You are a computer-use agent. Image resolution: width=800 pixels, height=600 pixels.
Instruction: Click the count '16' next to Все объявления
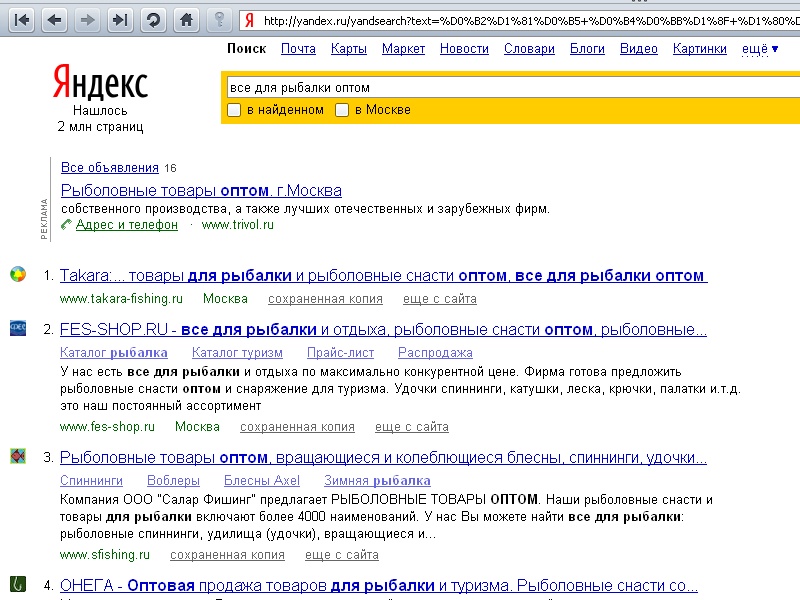[x=170, y=168]
